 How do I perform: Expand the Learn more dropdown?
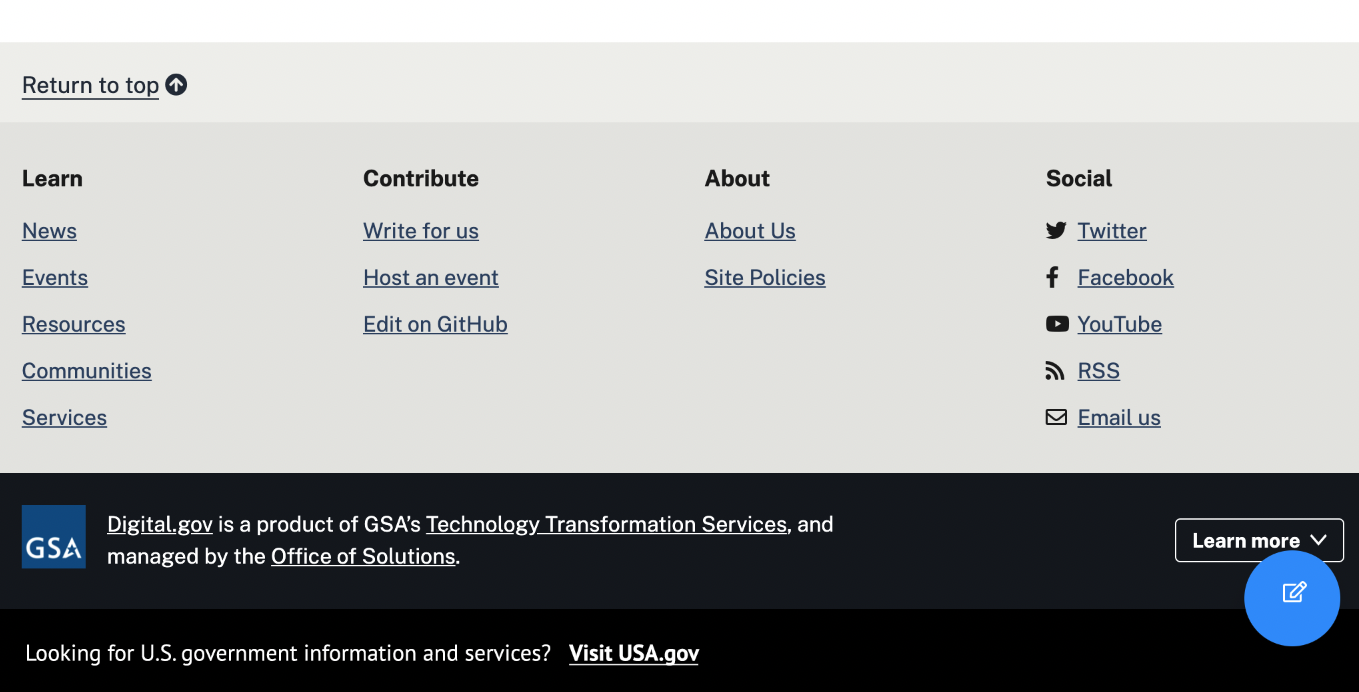click(x=1259, y=540)
